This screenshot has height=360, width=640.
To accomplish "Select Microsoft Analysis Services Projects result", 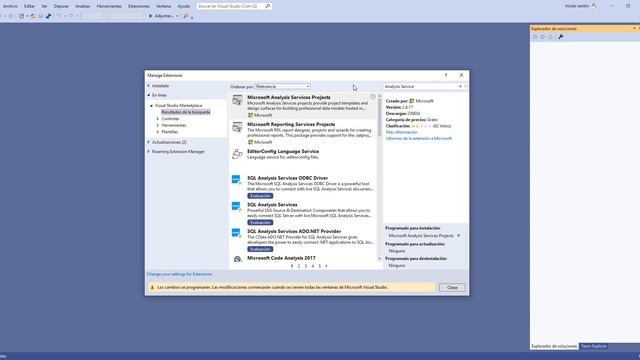I will coord(303,106).
